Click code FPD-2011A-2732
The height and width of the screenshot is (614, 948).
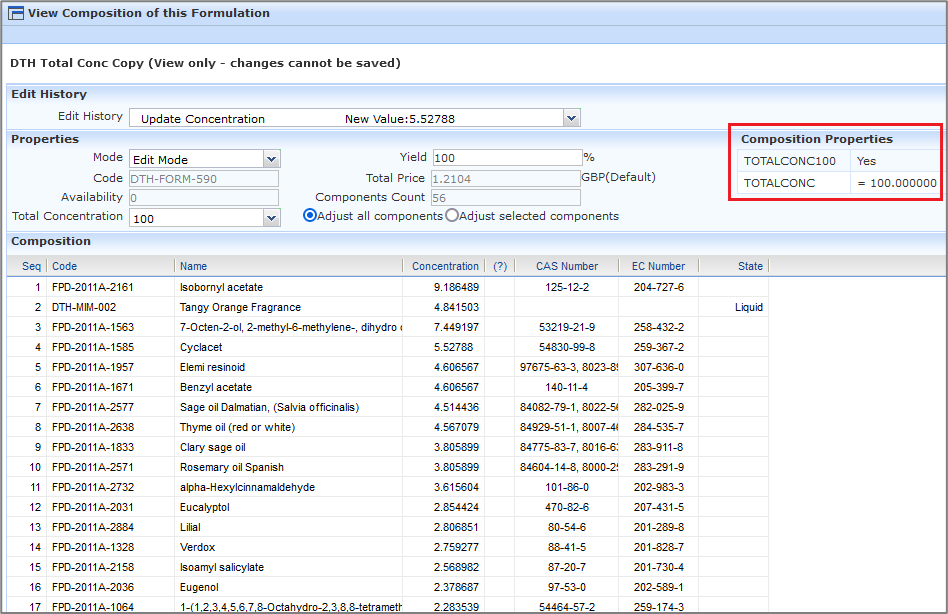point(93,487)
